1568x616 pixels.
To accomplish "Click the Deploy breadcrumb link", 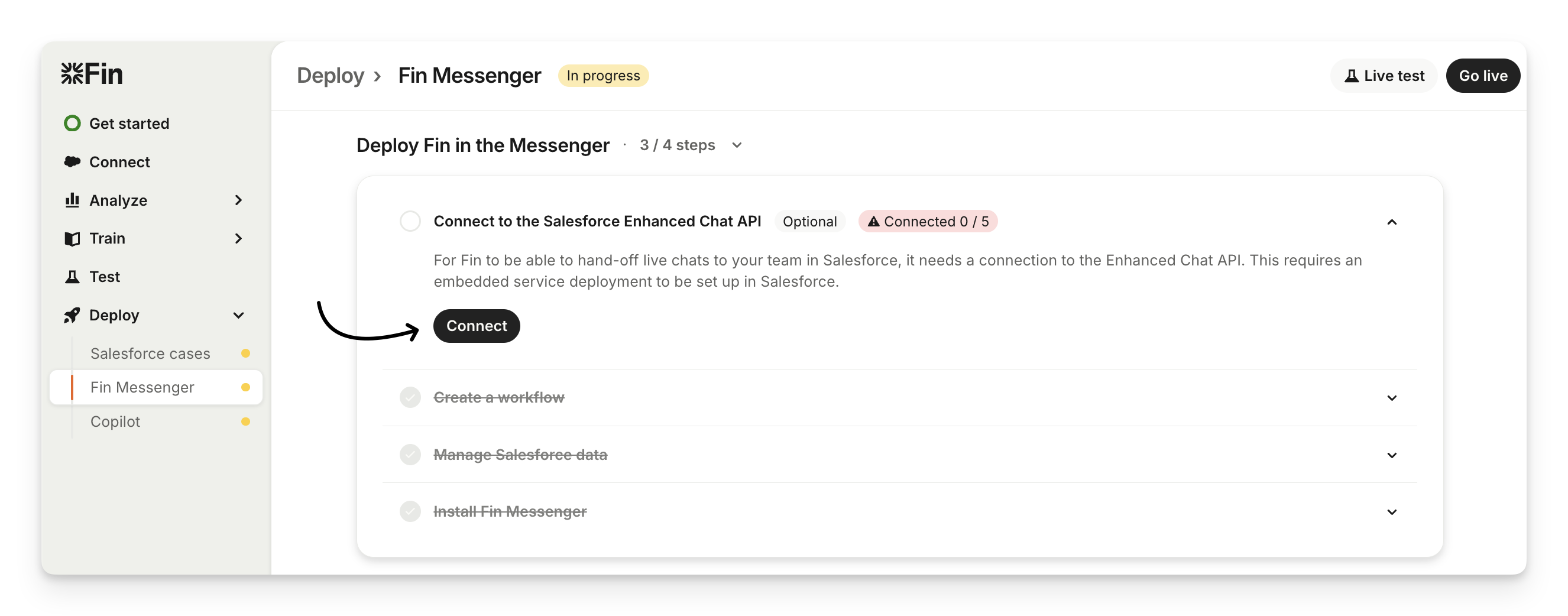I will tap(331, 76).
